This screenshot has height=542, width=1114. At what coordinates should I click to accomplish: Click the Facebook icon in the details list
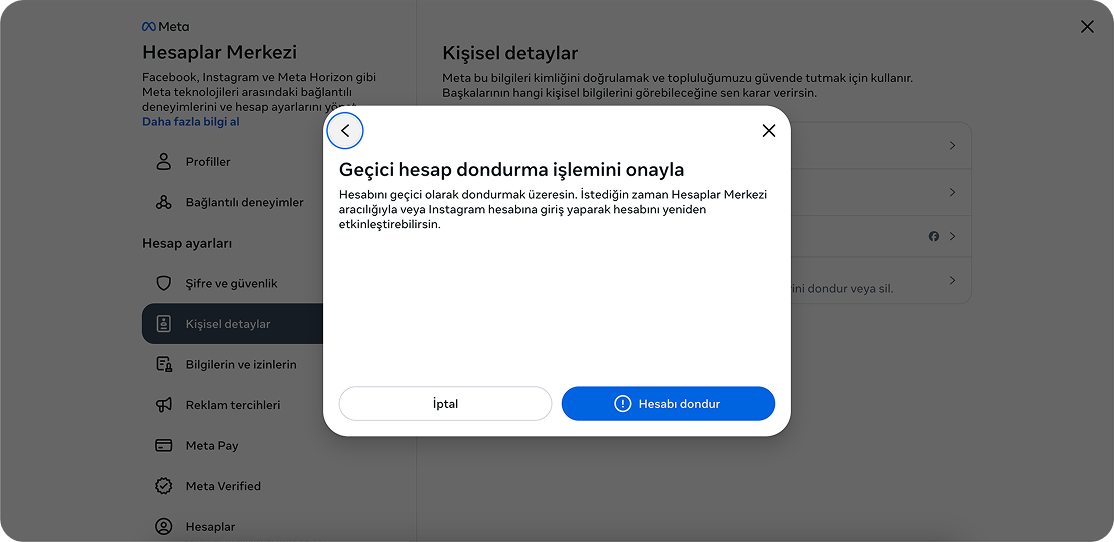click(934, 236)
